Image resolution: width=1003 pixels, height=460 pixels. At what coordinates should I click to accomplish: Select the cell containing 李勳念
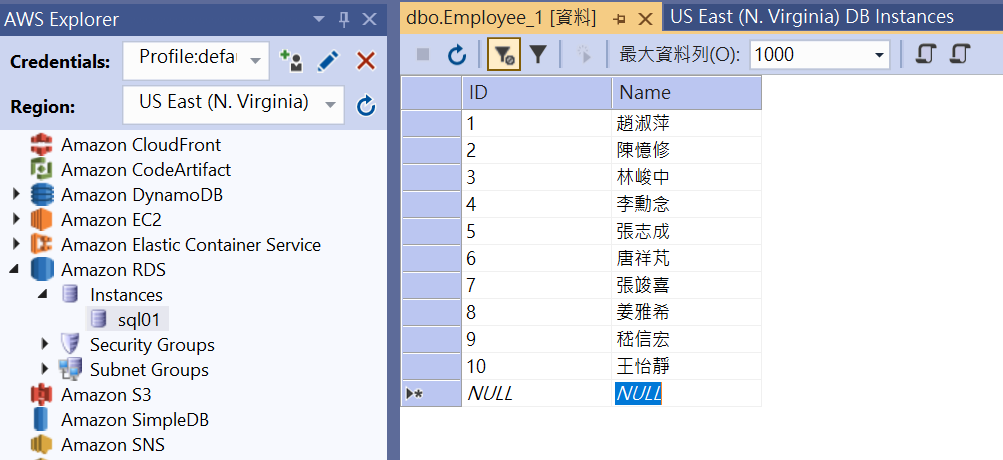686,204
